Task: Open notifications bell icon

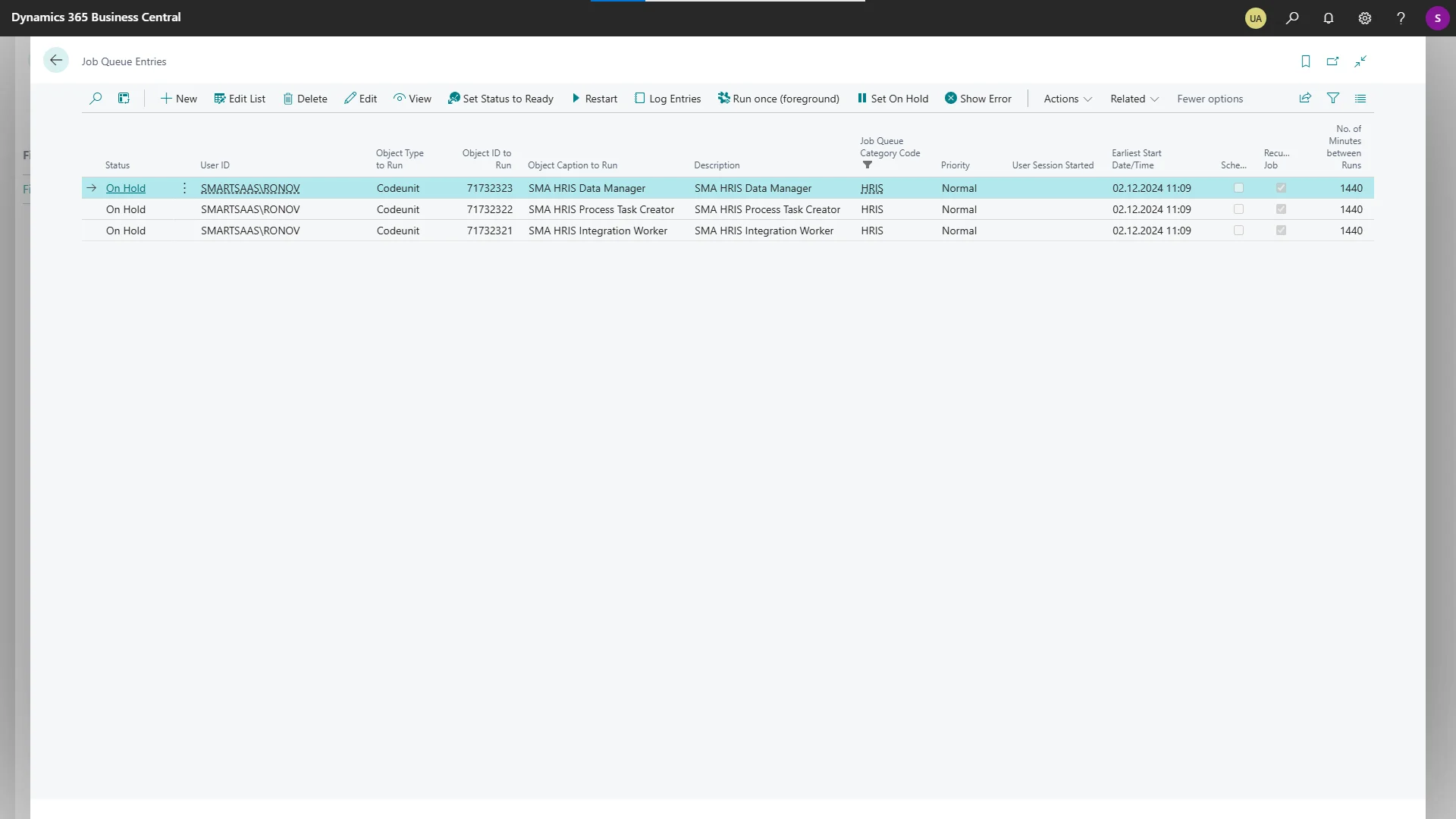Action: [1328, 18]
